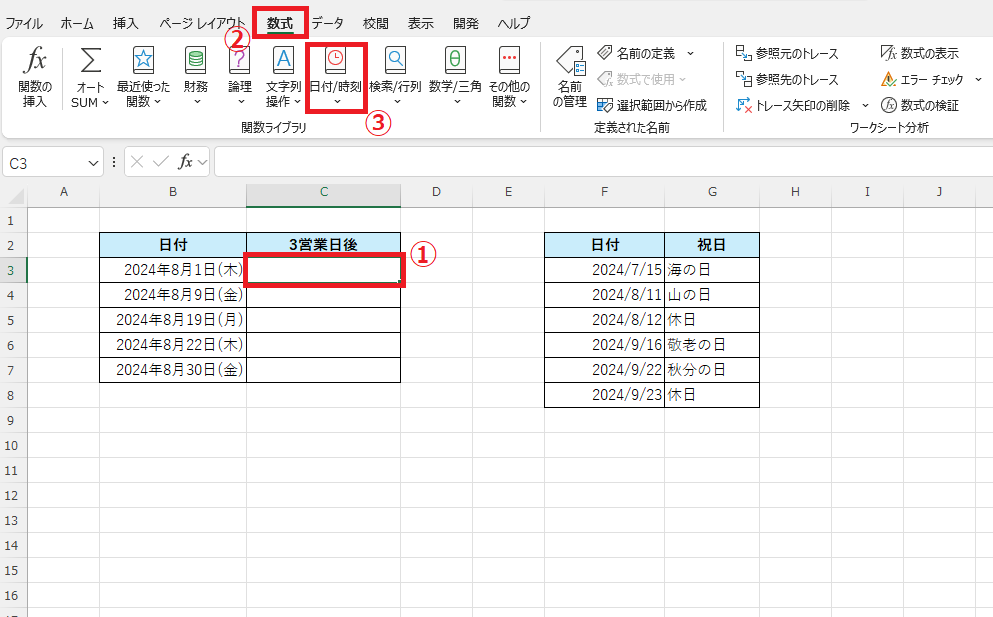Expand the Name Box dropdown arrow
Screen dimensions: 993x617
[x=93, y=163]
